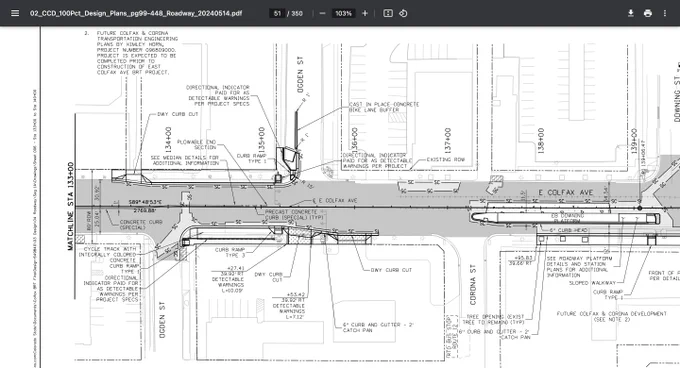
Task: Rotate the document counterclockwise
Action: tap(403, 13)
